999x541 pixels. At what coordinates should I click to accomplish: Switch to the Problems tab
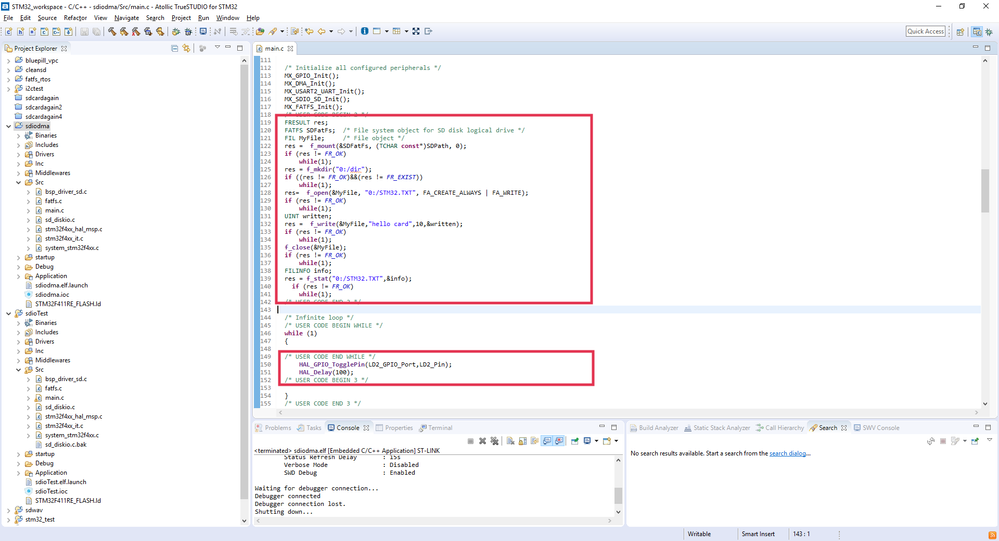(x=273, y=428)
